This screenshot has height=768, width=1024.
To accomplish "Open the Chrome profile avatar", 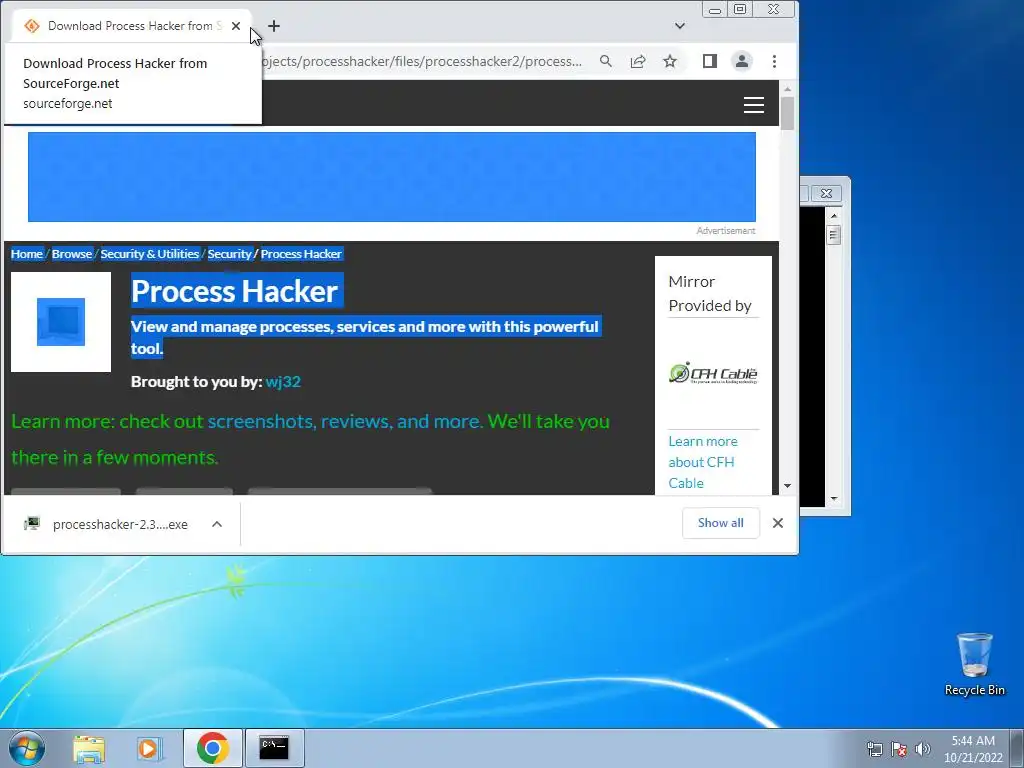I will [x=742, y=61].
